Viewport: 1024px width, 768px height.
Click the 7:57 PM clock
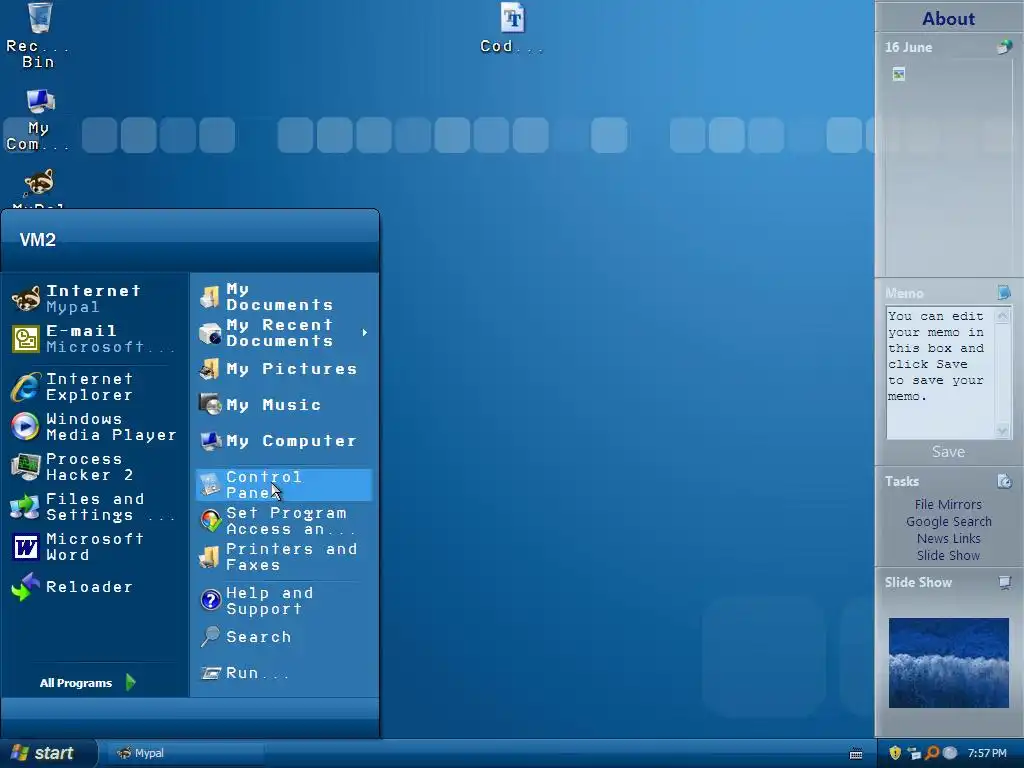point(987,753)
